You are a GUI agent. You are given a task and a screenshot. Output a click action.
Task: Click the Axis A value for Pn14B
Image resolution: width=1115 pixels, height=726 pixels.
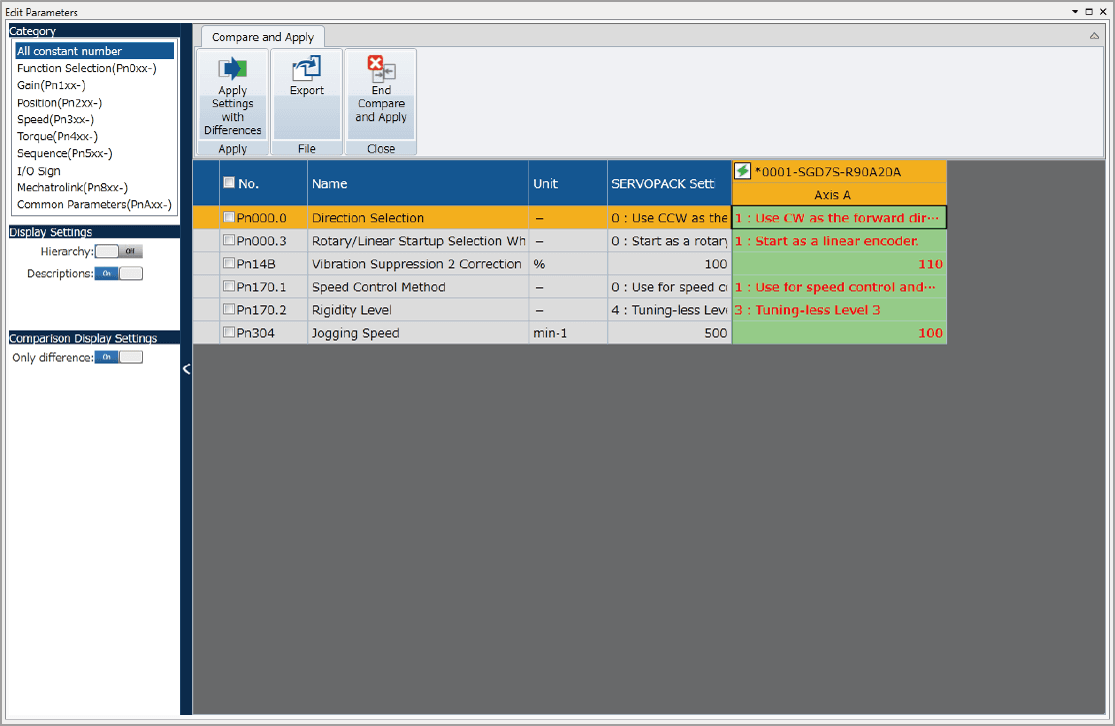839,264
